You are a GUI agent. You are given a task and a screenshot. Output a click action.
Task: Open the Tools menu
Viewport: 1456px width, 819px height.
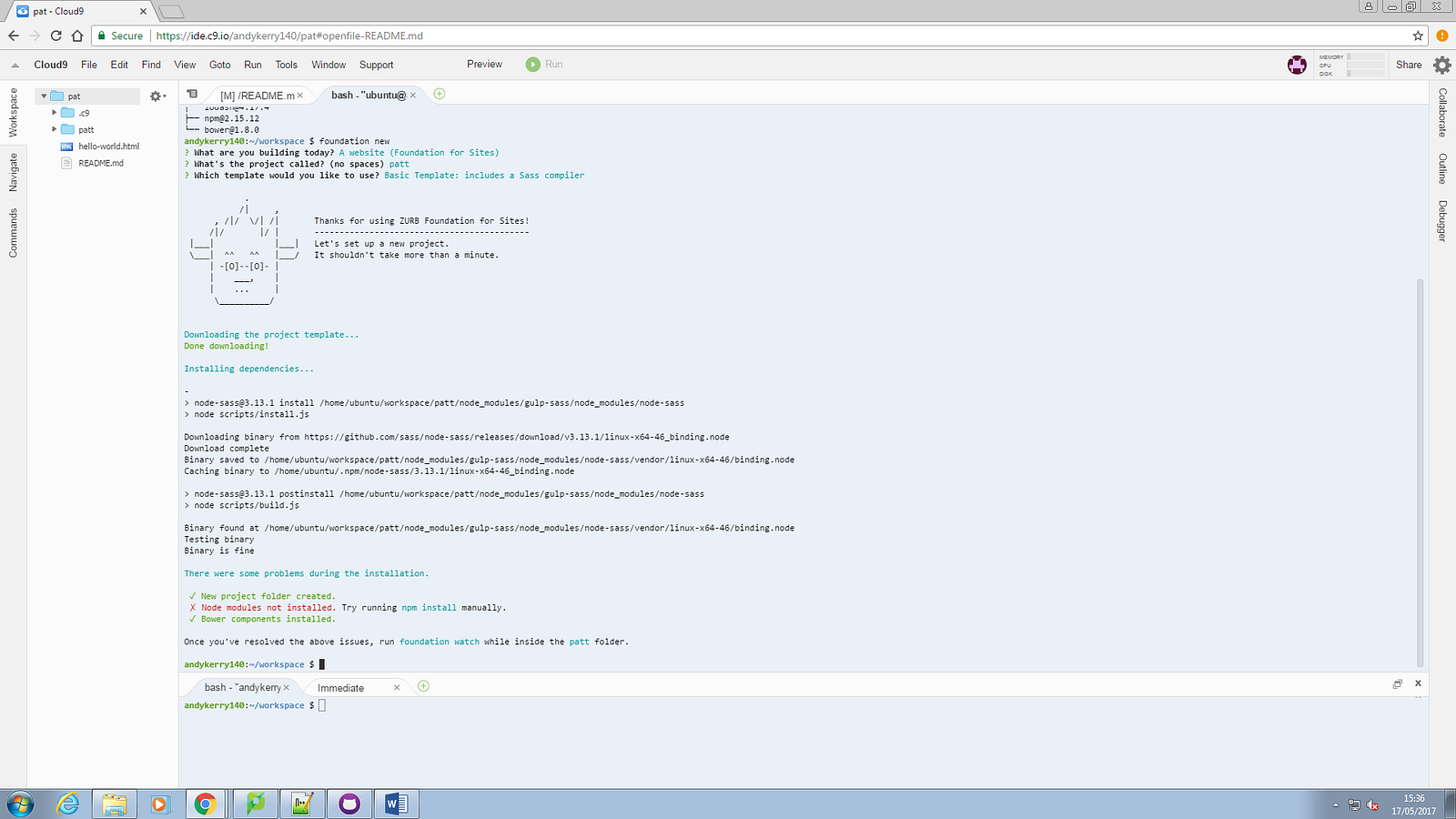click(x=287, y=65)
